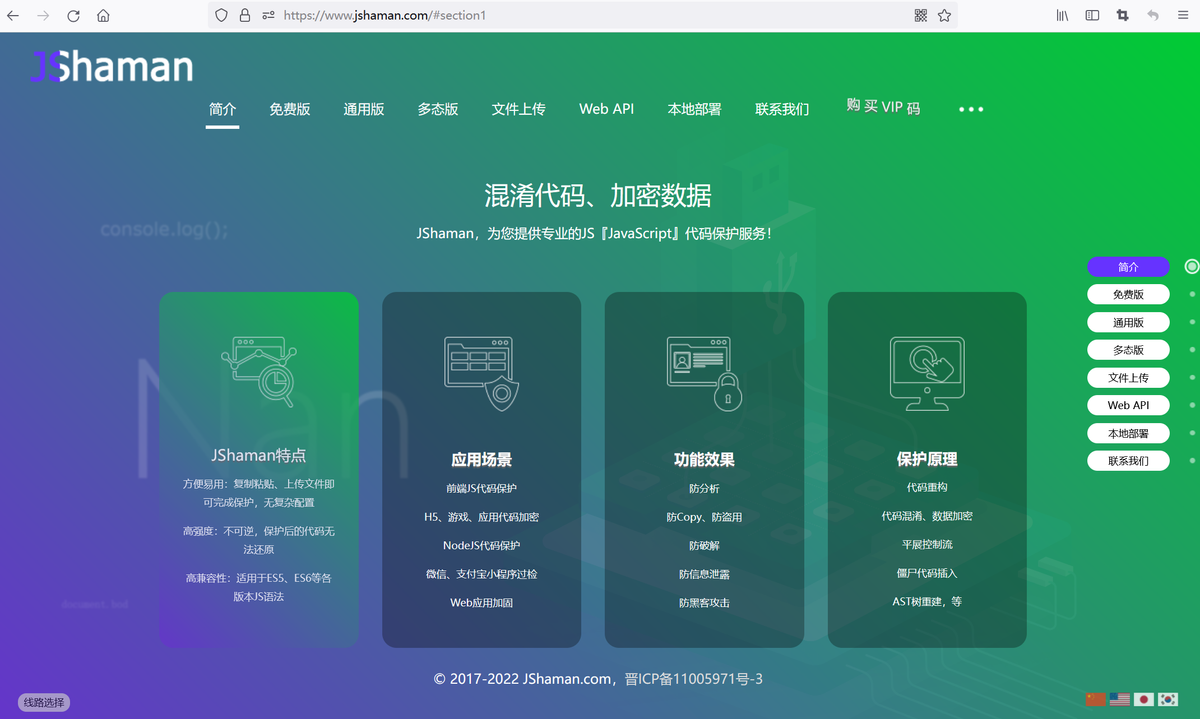Open the 免费版 tab in top navigation

290,109
